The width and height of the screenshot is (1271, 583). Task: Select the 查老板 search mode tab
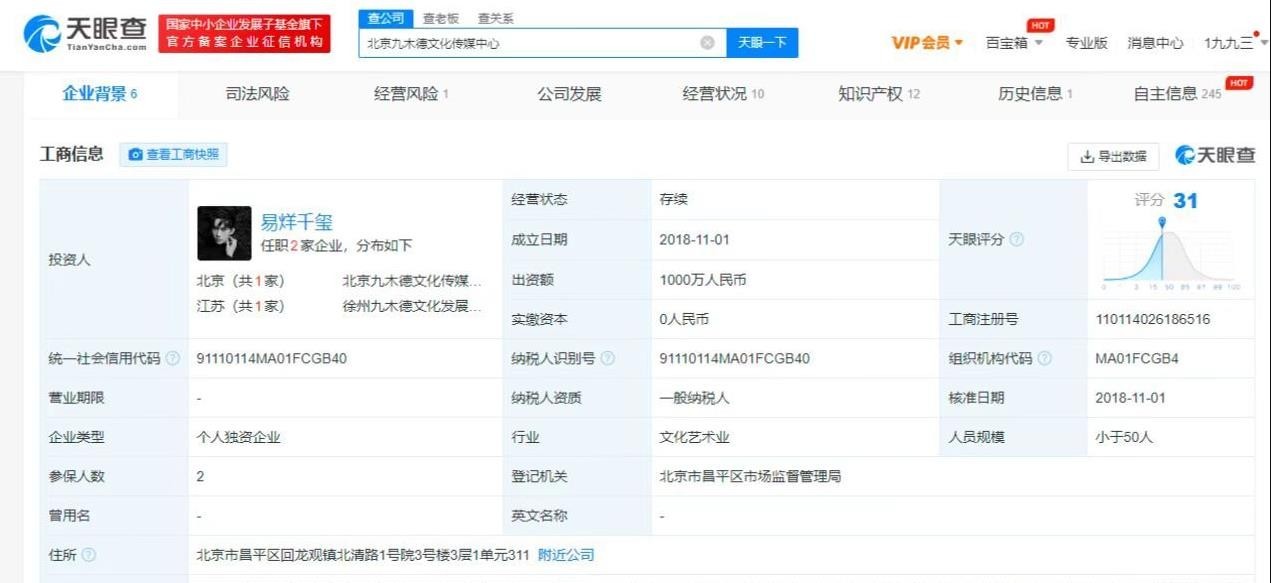pos(440,18)
